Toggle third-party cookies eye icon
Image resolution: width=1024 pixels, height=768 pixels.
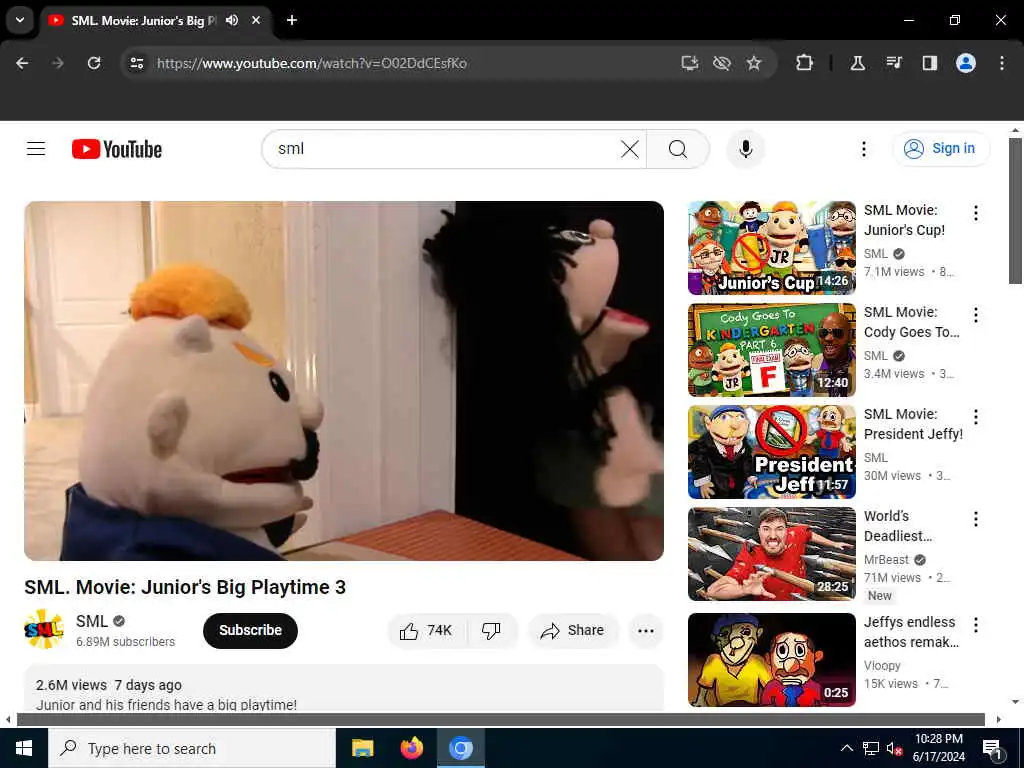click(x=722, y=63)
